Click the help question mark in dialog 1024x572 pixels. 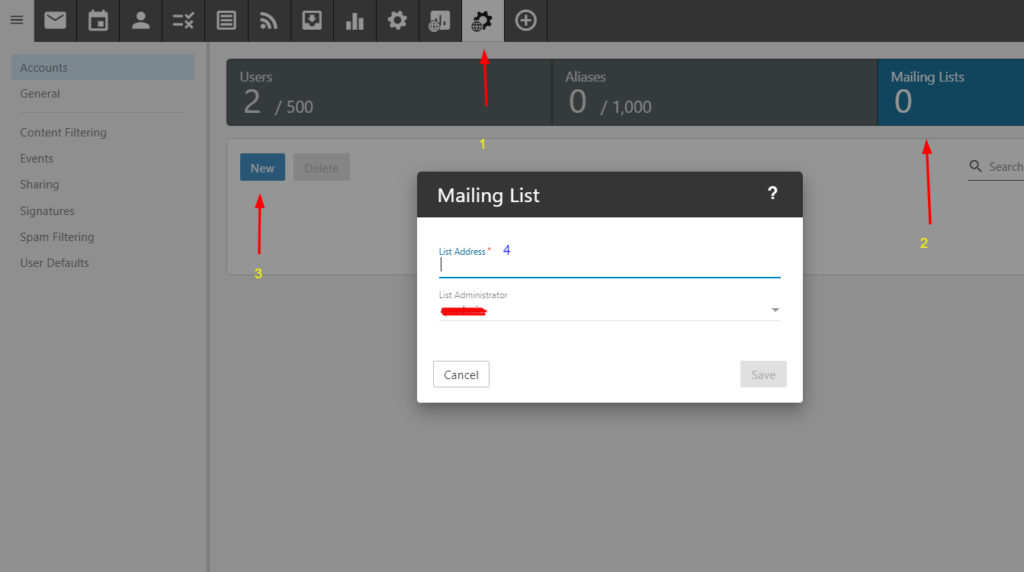(773, 193)
